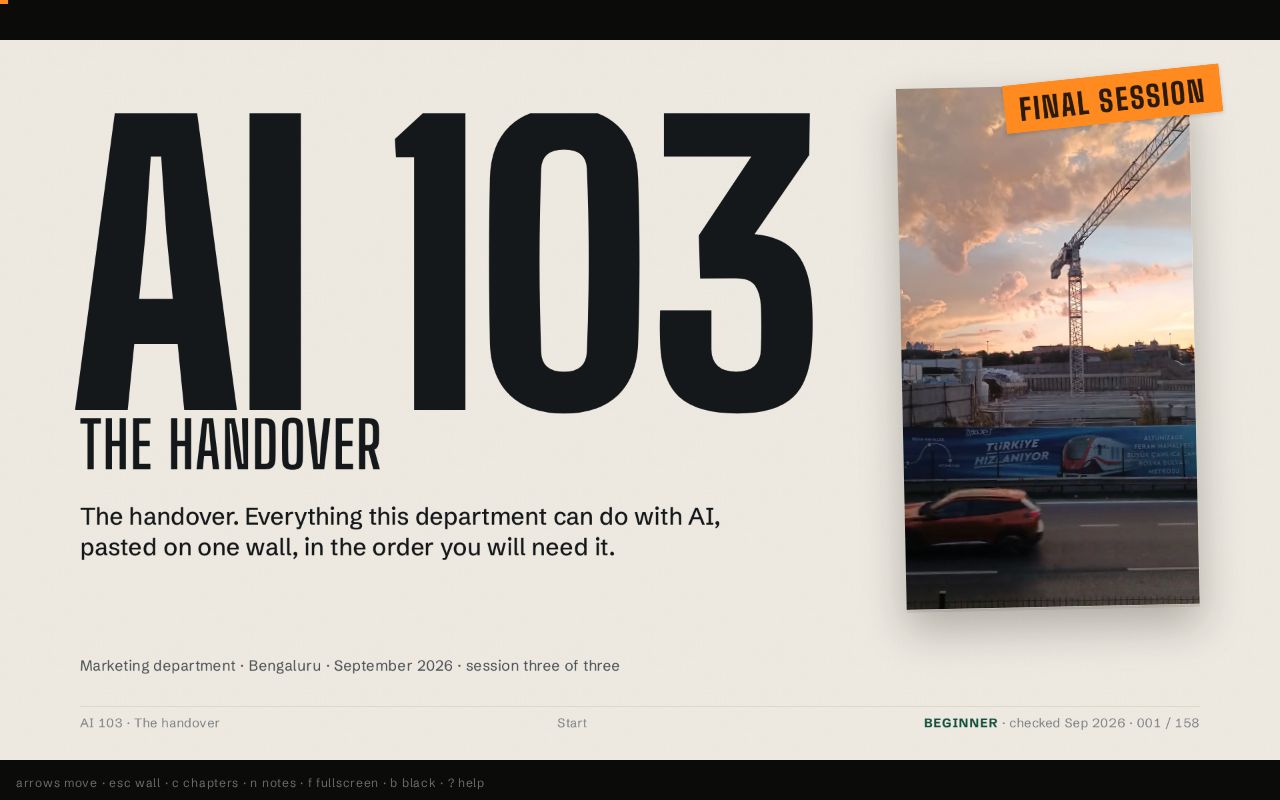Open help via the '? help' hint

pos(466,783)
